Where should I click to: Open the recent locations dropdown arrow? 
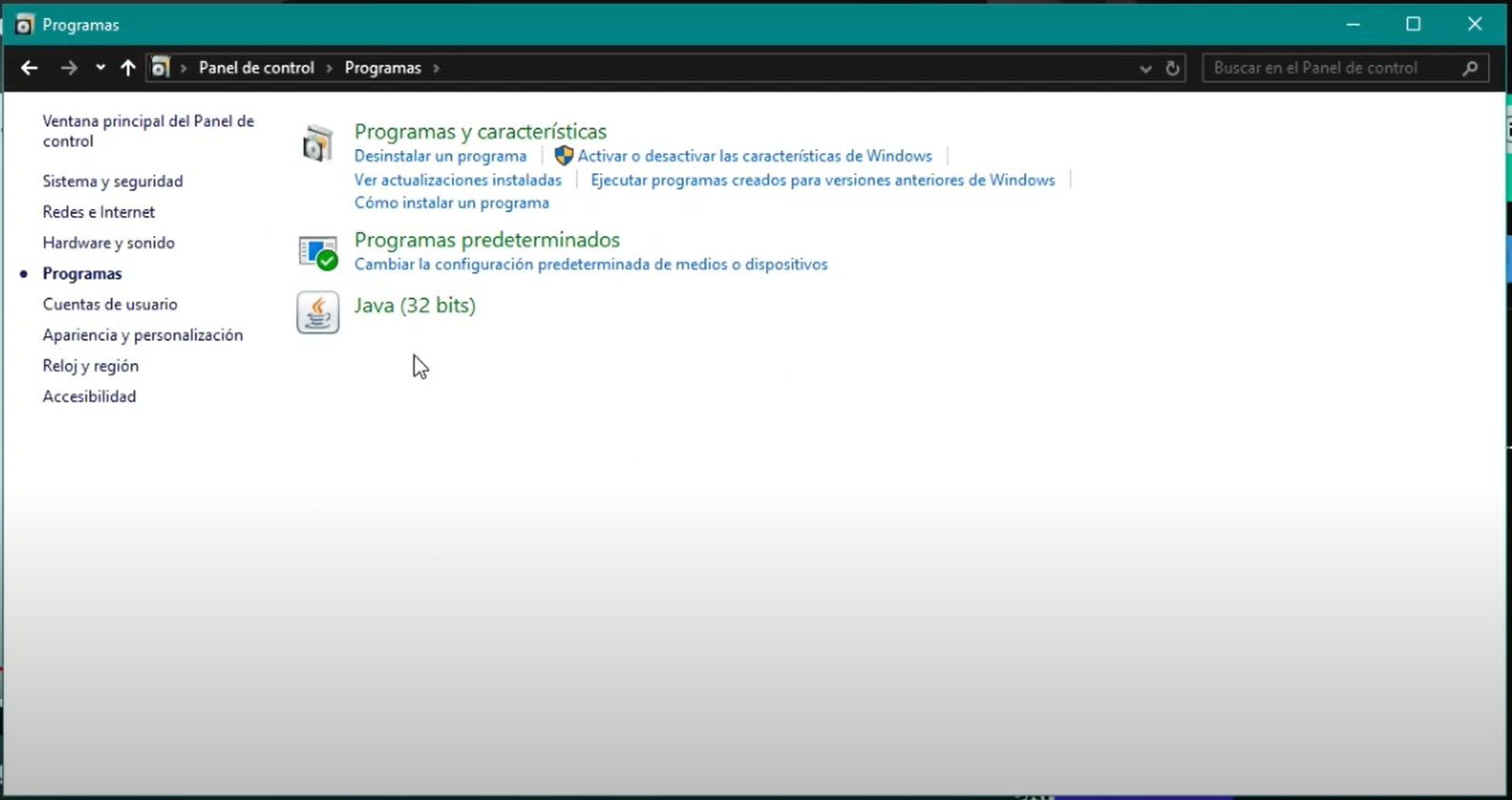(100, 68)
